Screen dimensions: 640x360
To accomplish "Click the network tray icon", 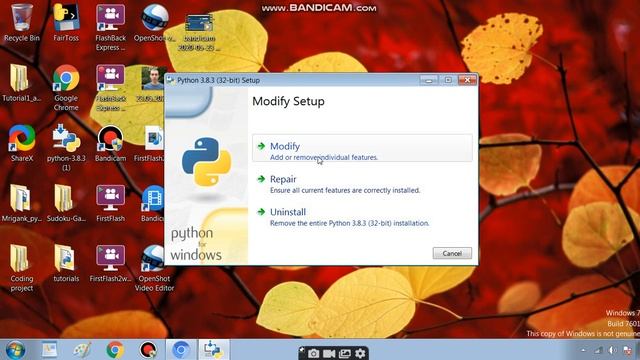I will 598,350.
